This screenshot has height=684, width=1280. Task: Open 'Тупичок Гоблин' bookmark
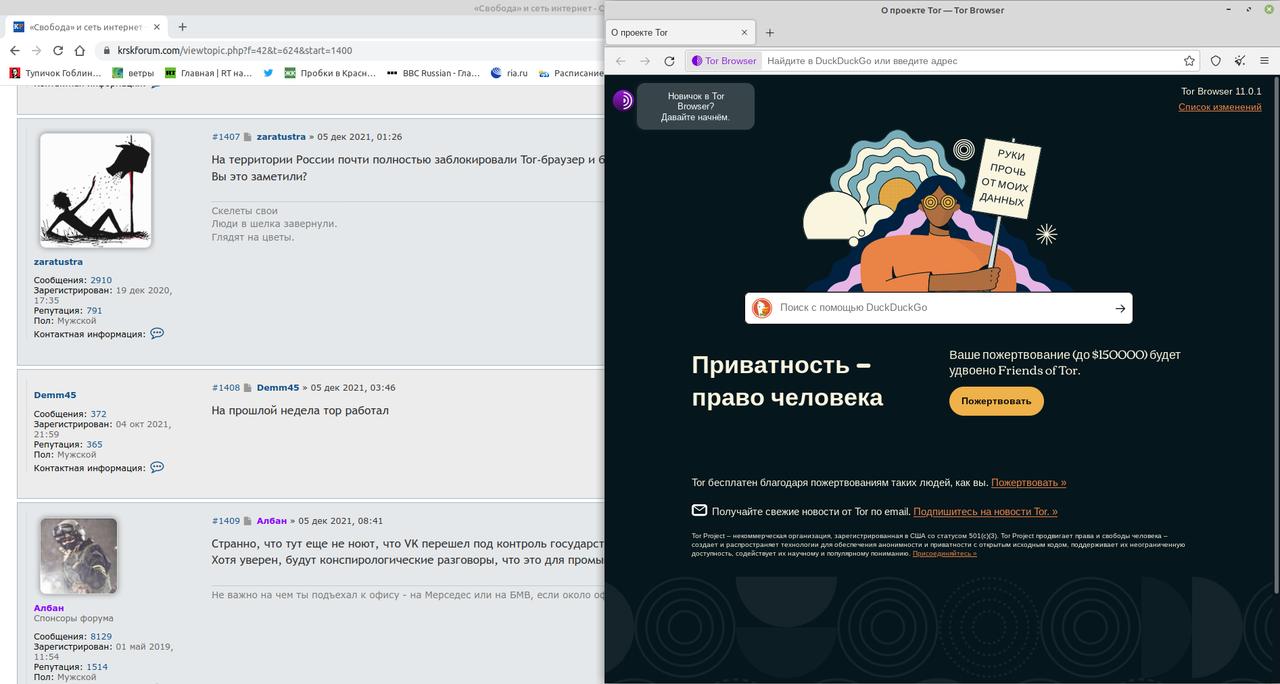[56, 73]
